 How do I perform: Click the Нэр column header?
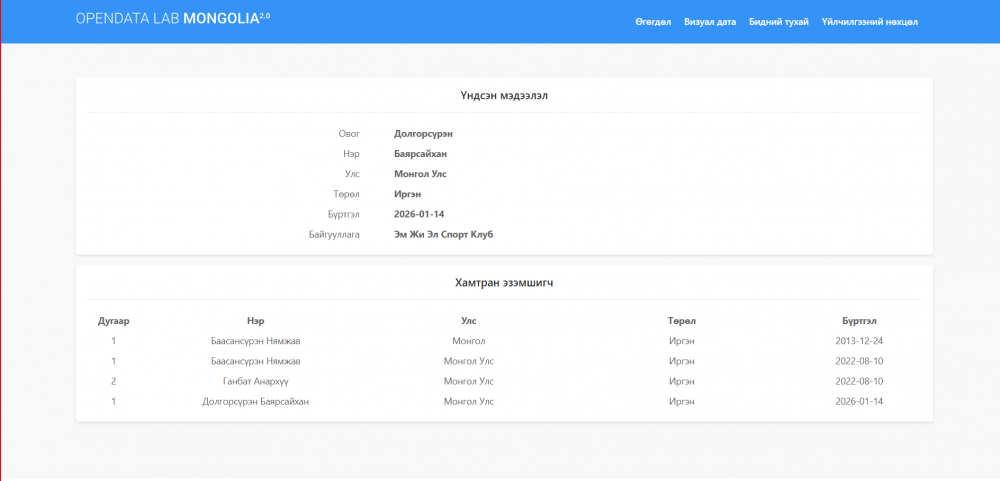256,321
